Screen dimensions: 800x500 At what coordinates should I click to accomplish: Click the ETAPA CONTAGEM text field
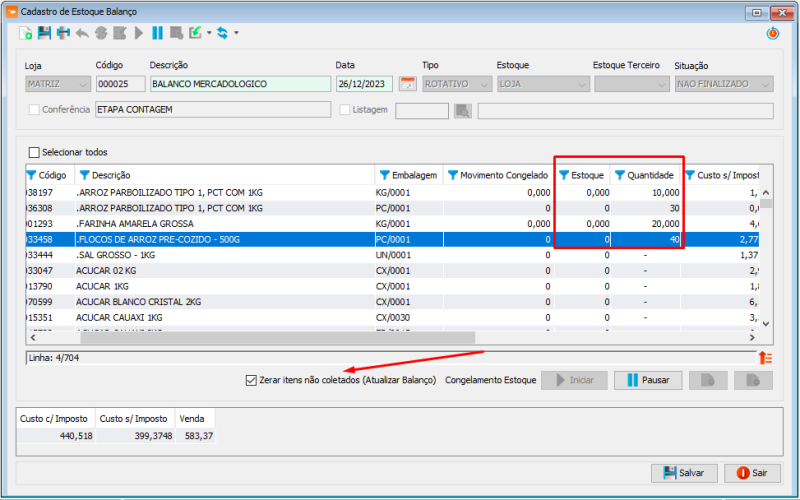(213, 110)
